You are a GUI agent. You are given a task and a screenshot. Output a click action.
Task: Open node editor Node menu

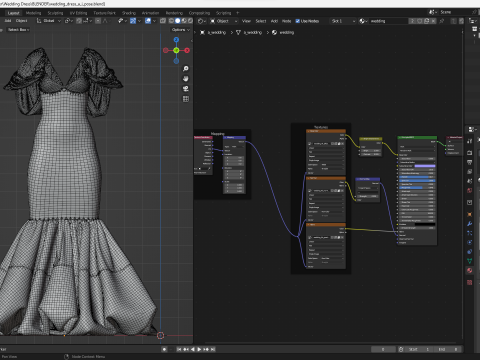(287, 21)
